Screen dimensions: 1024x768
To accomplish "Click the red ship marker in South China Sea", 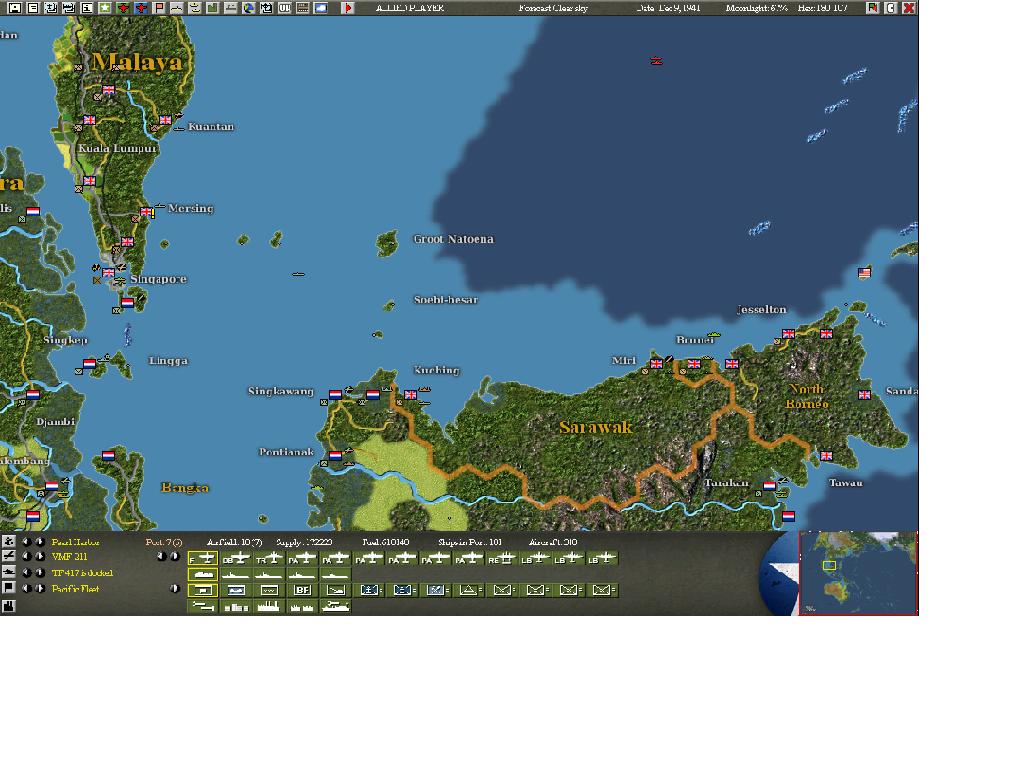I will [x=656, y=61].
